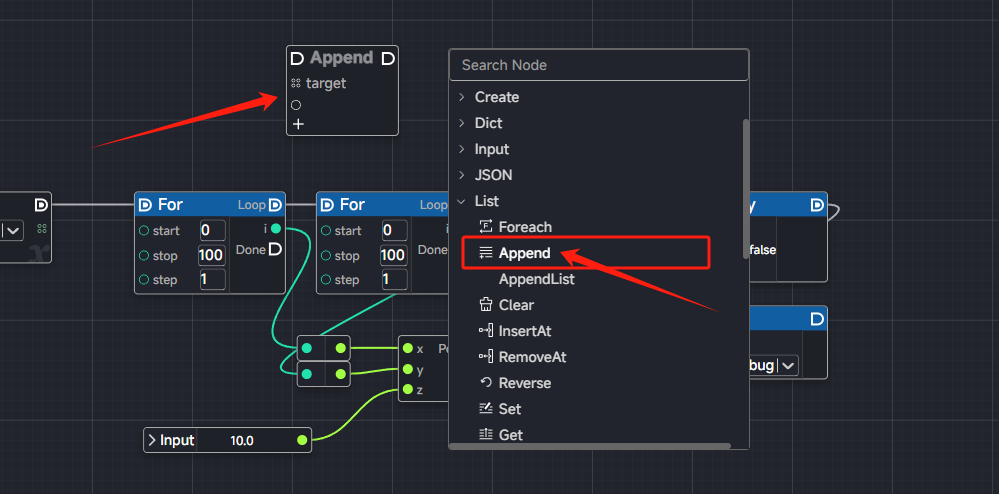Screen dimensions: 999x494
Task: Expand the Create category
Action: pyautogui.click(x=462, y=97)
